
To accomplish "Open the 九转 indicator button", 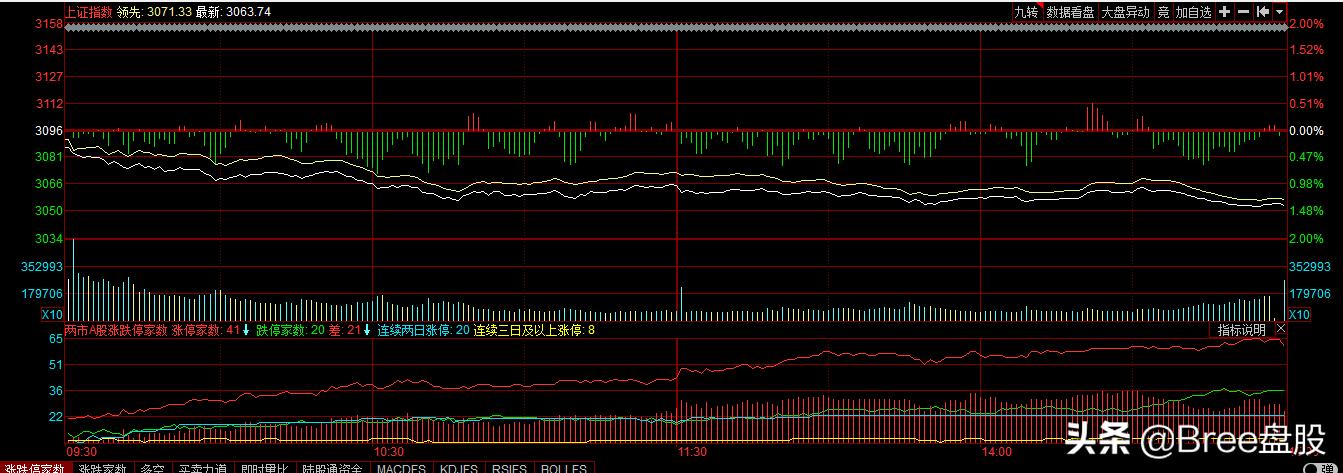I will coord(1026,12).
